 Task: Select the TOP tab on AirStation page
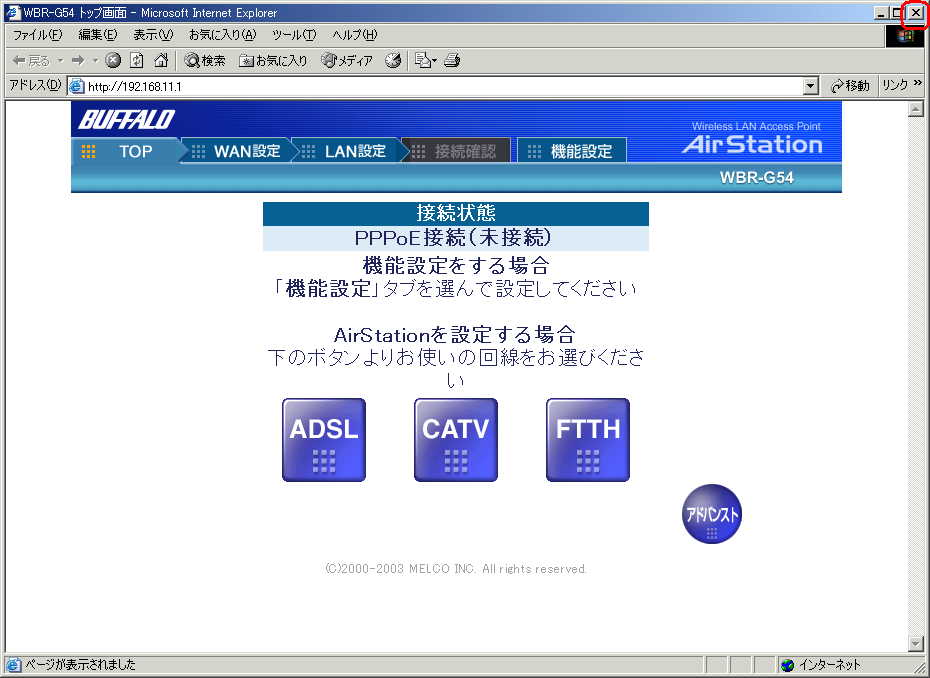(x=125, y=151)
